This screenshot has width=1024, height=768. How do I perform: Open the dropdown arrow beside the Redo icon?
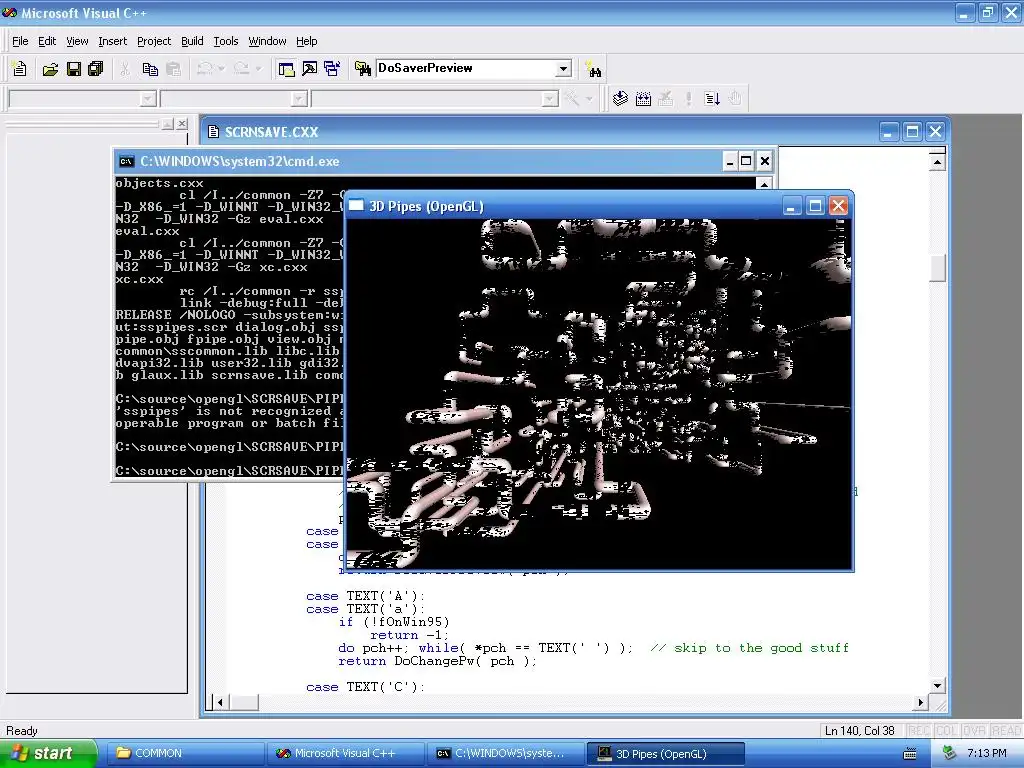pos(259,69)
